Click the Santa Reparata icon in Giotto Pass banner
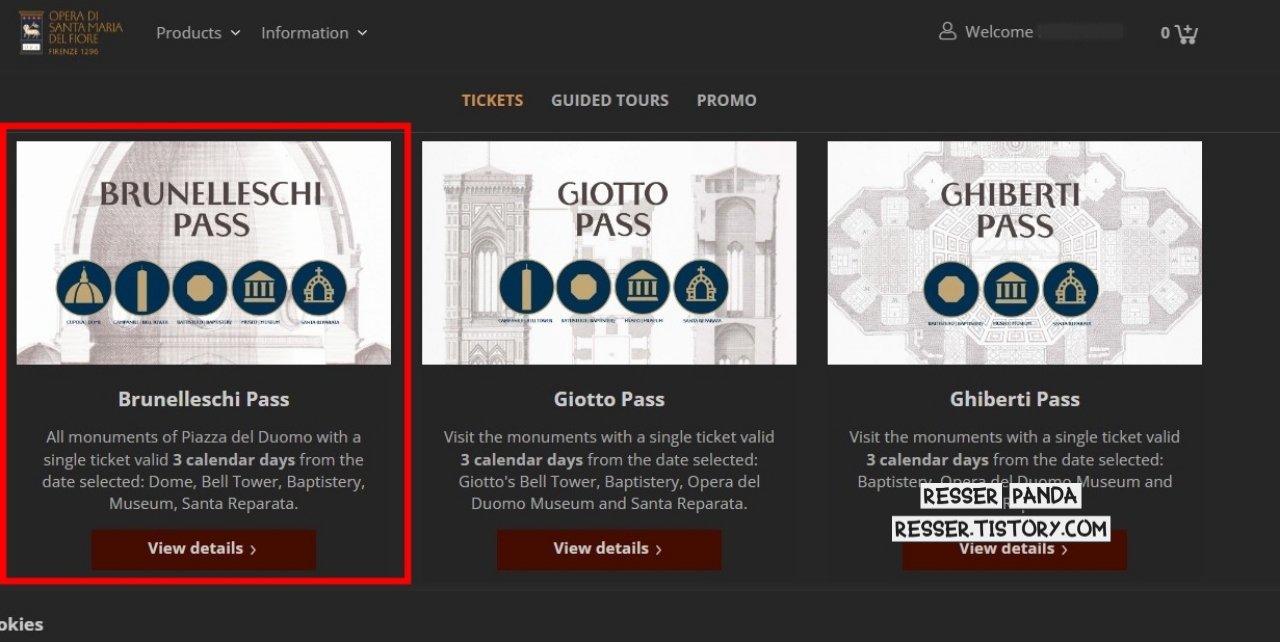The image size is (1280, 642). [x=701, y=288]
